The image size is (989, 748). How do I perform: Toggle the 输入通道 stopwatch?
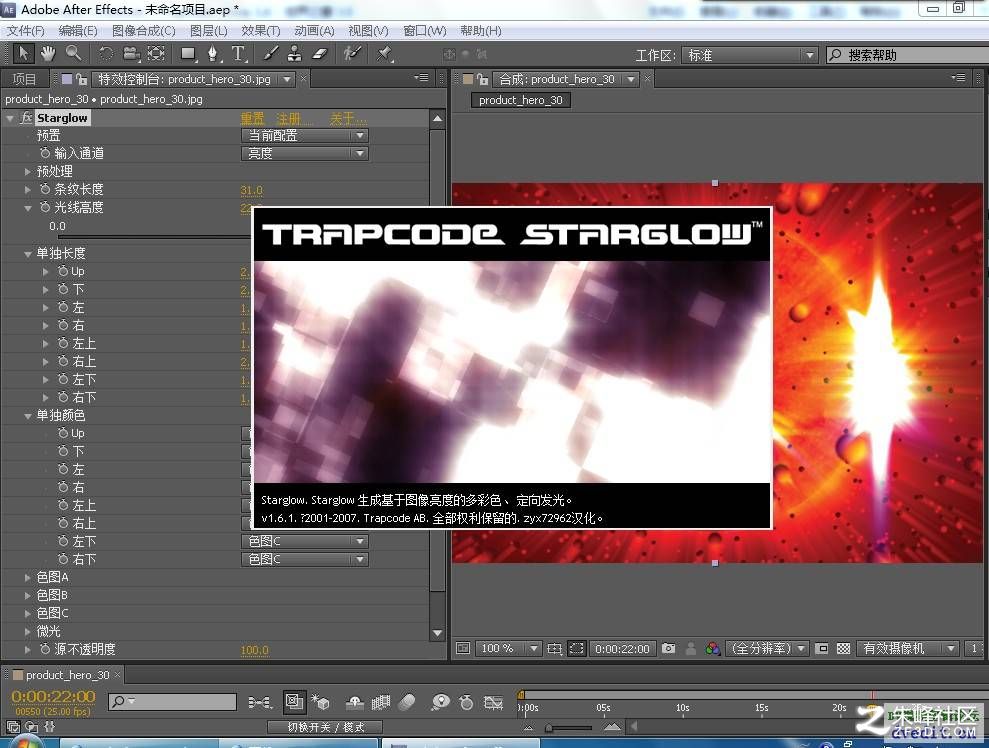45,153
